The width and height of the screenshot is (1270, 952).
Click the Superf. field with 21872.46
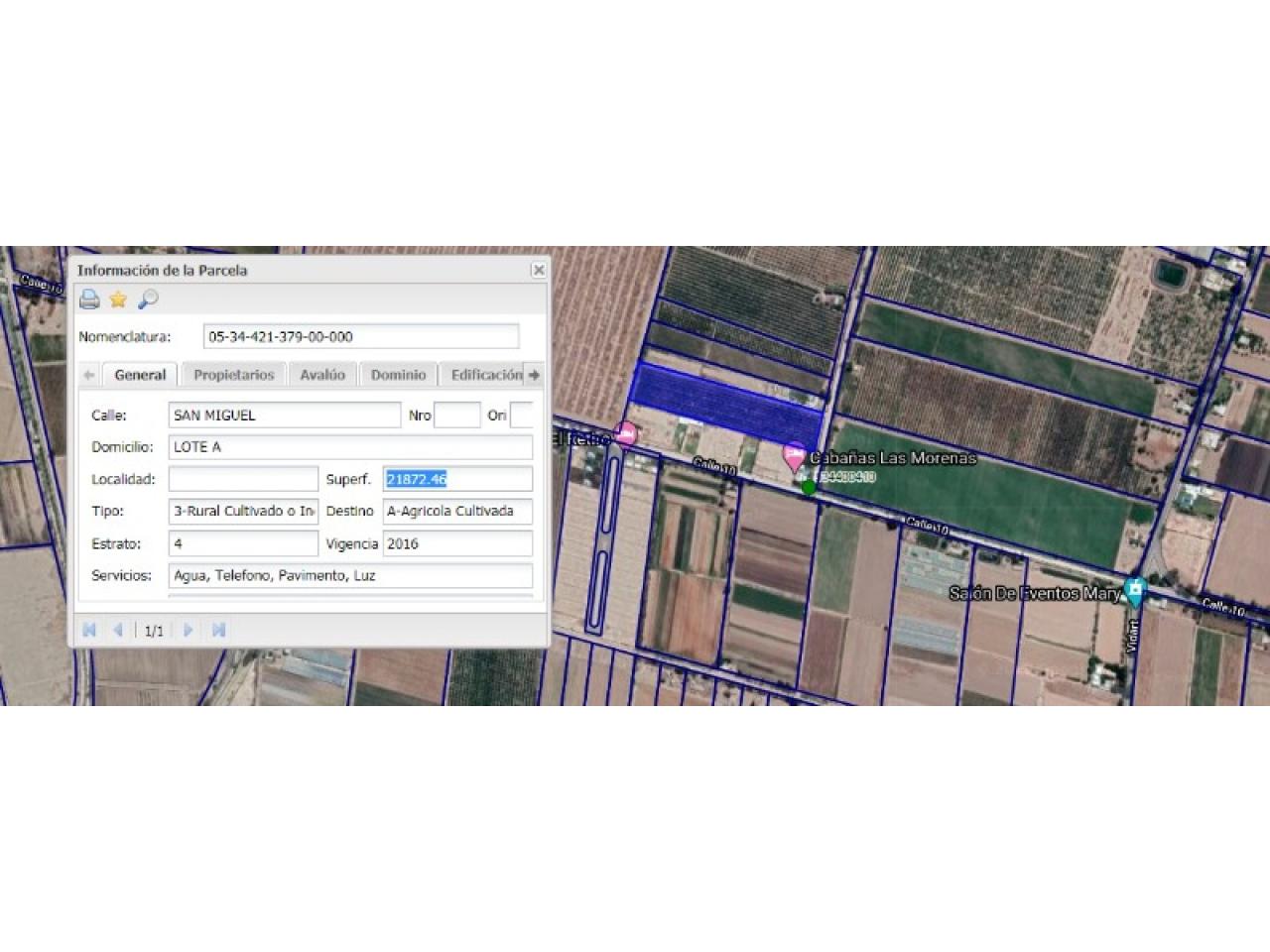(456, 479)
